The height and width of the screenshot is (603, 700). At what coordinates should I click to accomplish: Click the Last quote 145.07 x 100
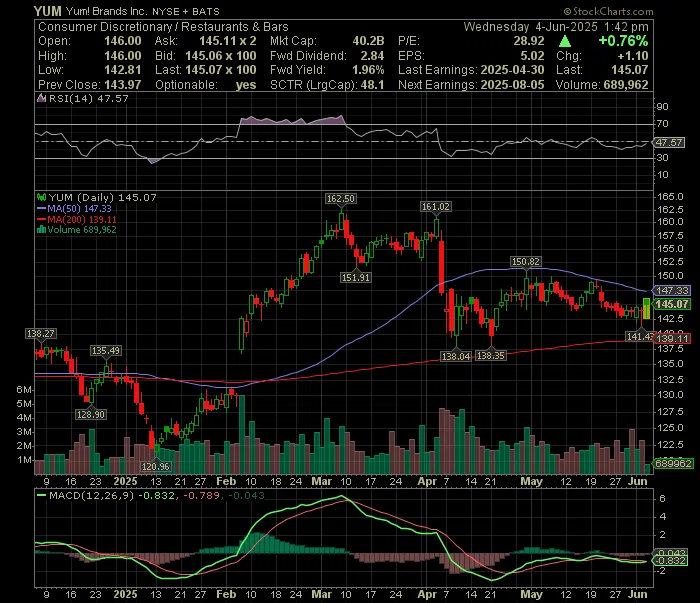(221, 70)
